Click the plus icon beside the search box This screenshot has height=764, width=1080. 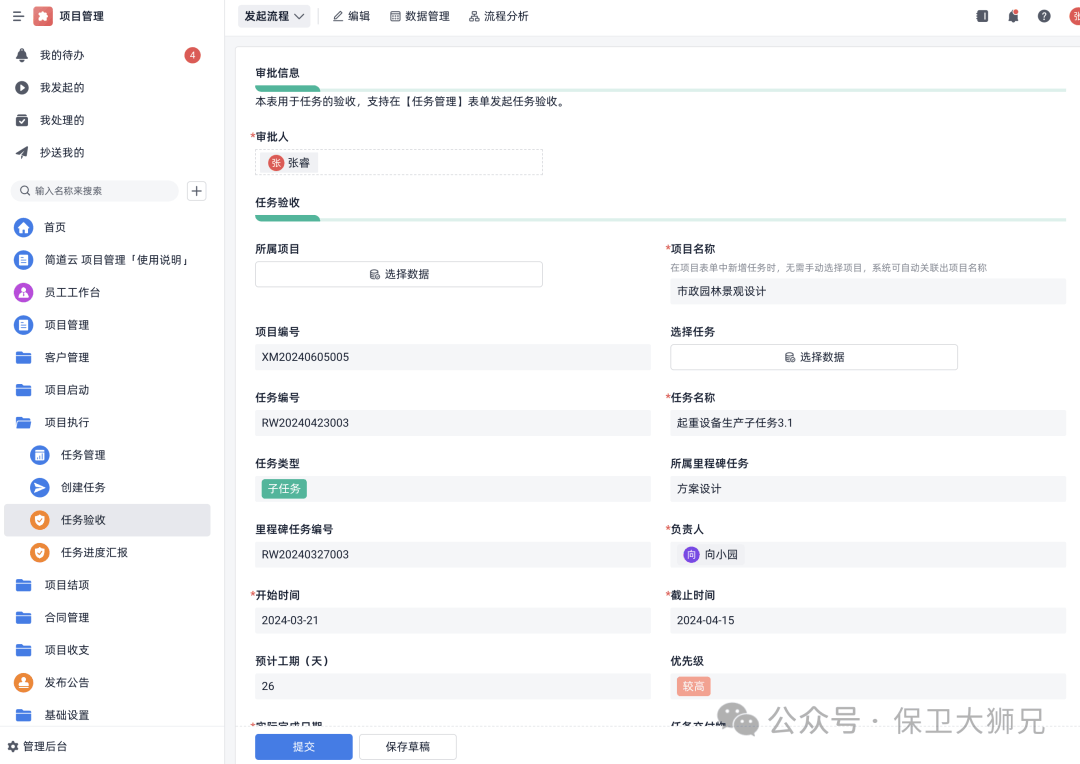(x=197, y=191)
